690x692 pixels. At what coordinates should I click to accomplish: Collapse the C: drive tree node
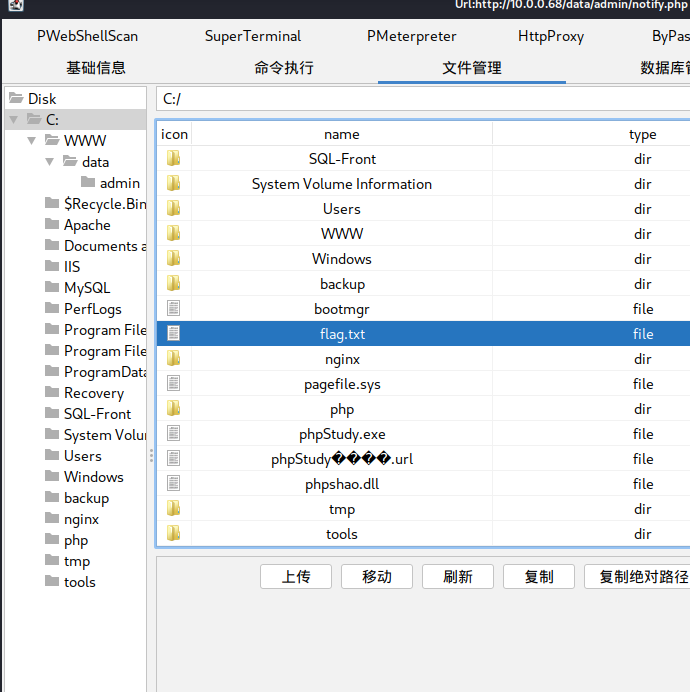13,120
